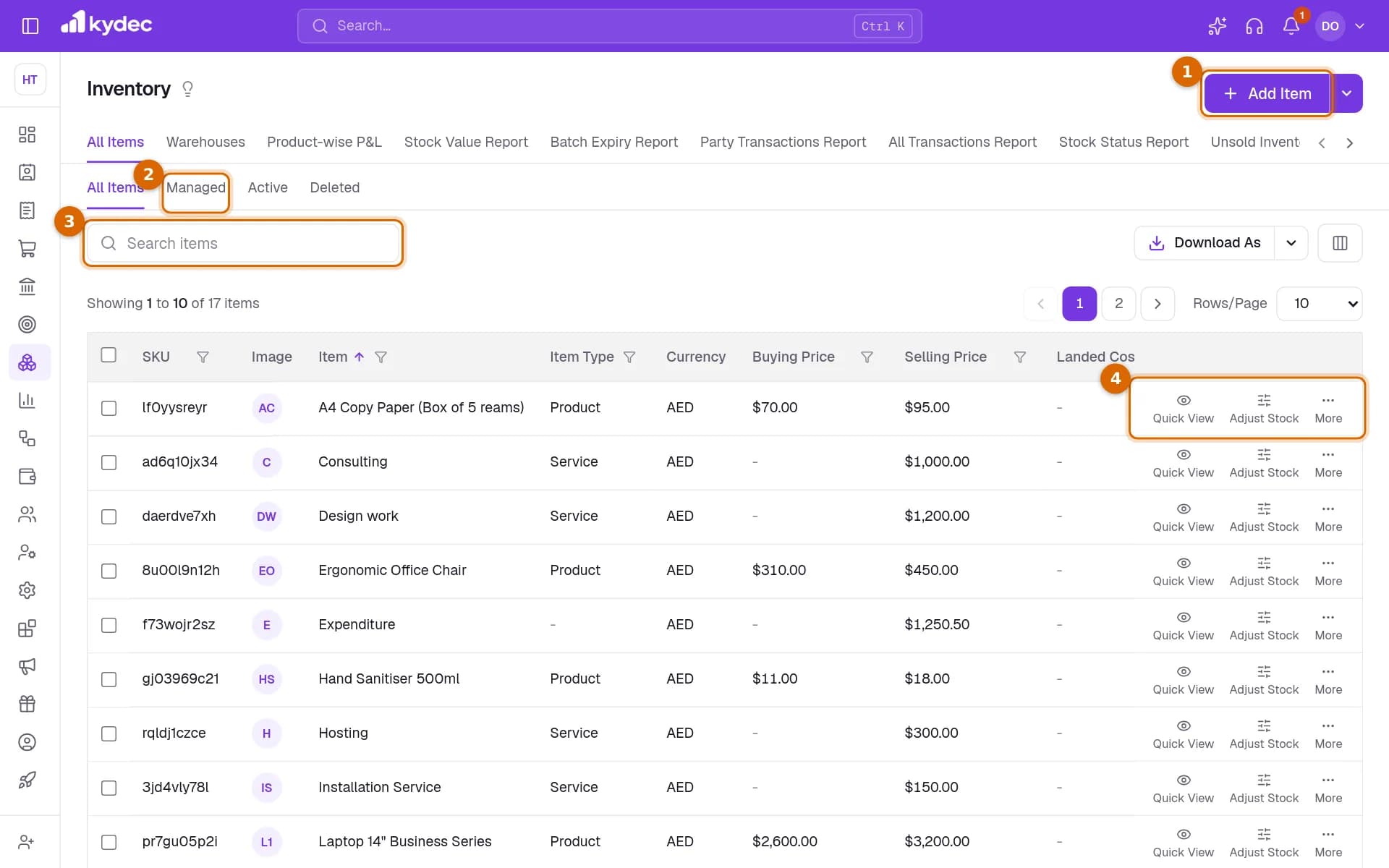Adjust Stock for Consulting row
The height and width of the screenshot is (868, 1389).
pyautogui.click(x=1264, y=463)
